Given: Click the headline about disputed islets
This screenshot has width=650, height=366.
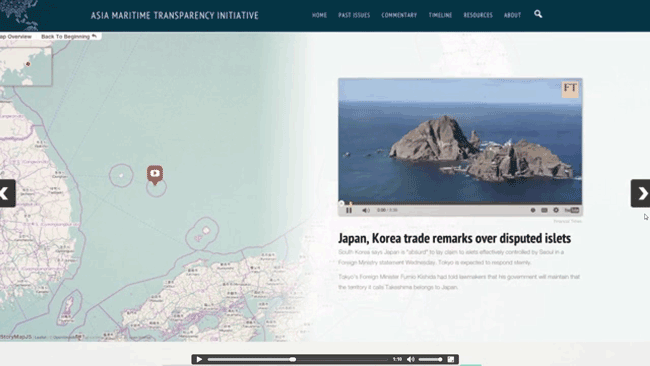Looking at the screenshot, I should [454, 238].
